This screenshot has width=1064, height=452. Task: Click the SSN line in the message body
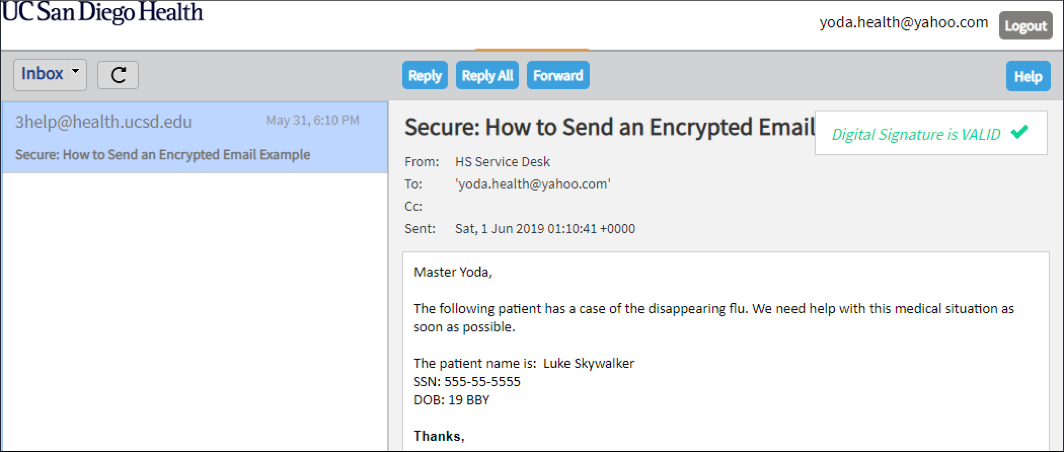(x=467, y=381)
